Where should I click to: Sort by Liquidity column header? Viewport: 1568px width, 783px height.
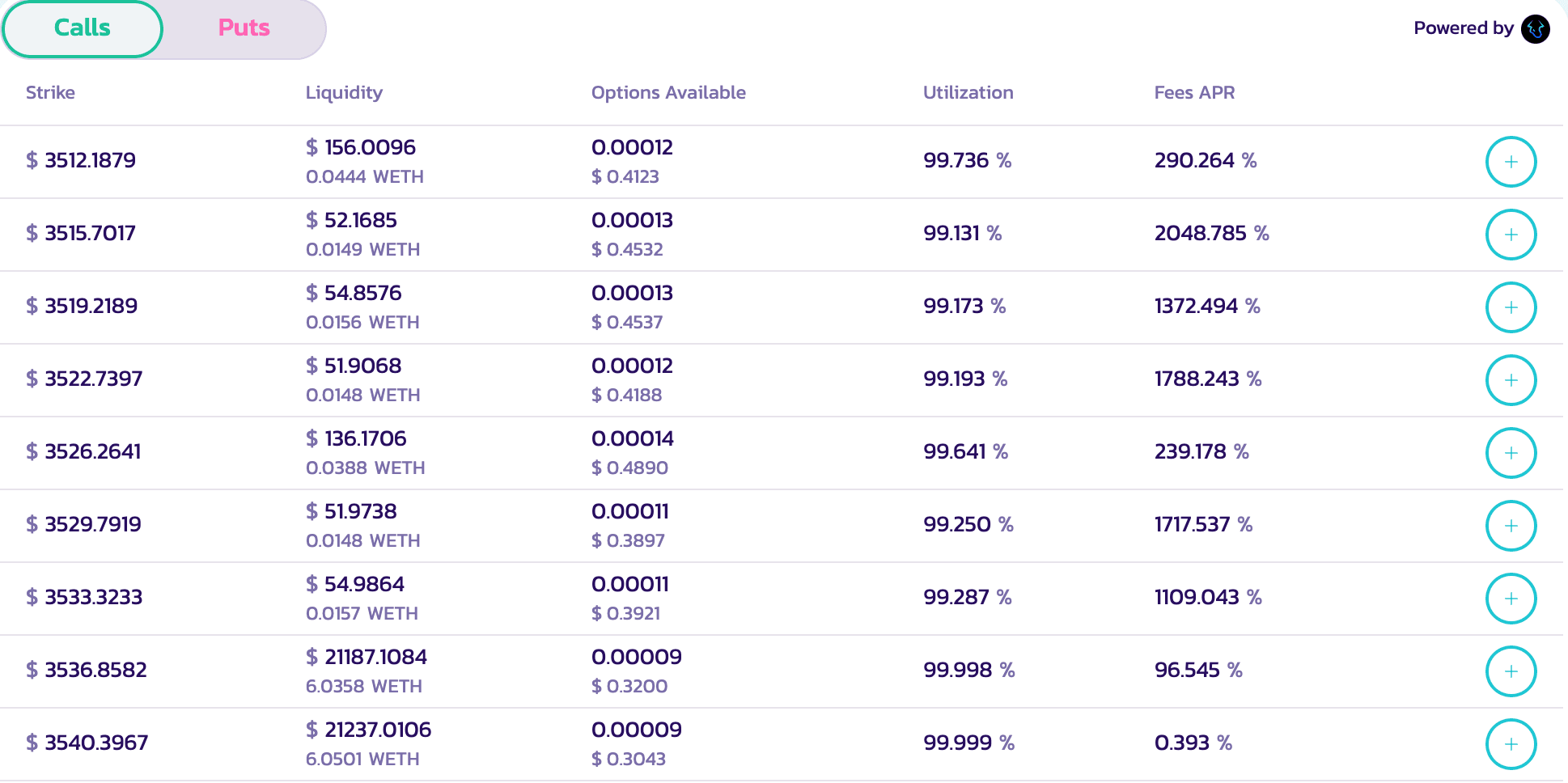[x=344, y=93]
